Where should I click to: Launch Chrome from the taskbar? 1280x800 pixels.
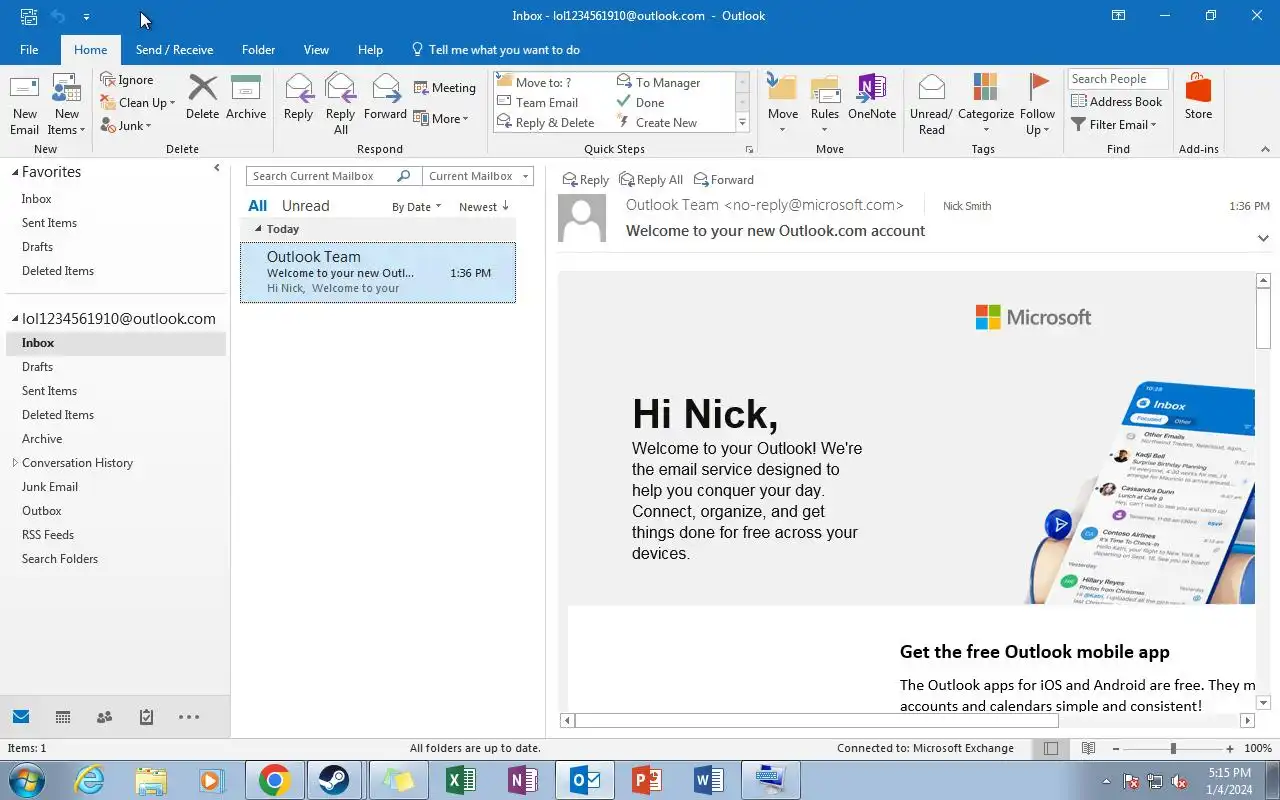pyautogui.click(x=274, y=780)
